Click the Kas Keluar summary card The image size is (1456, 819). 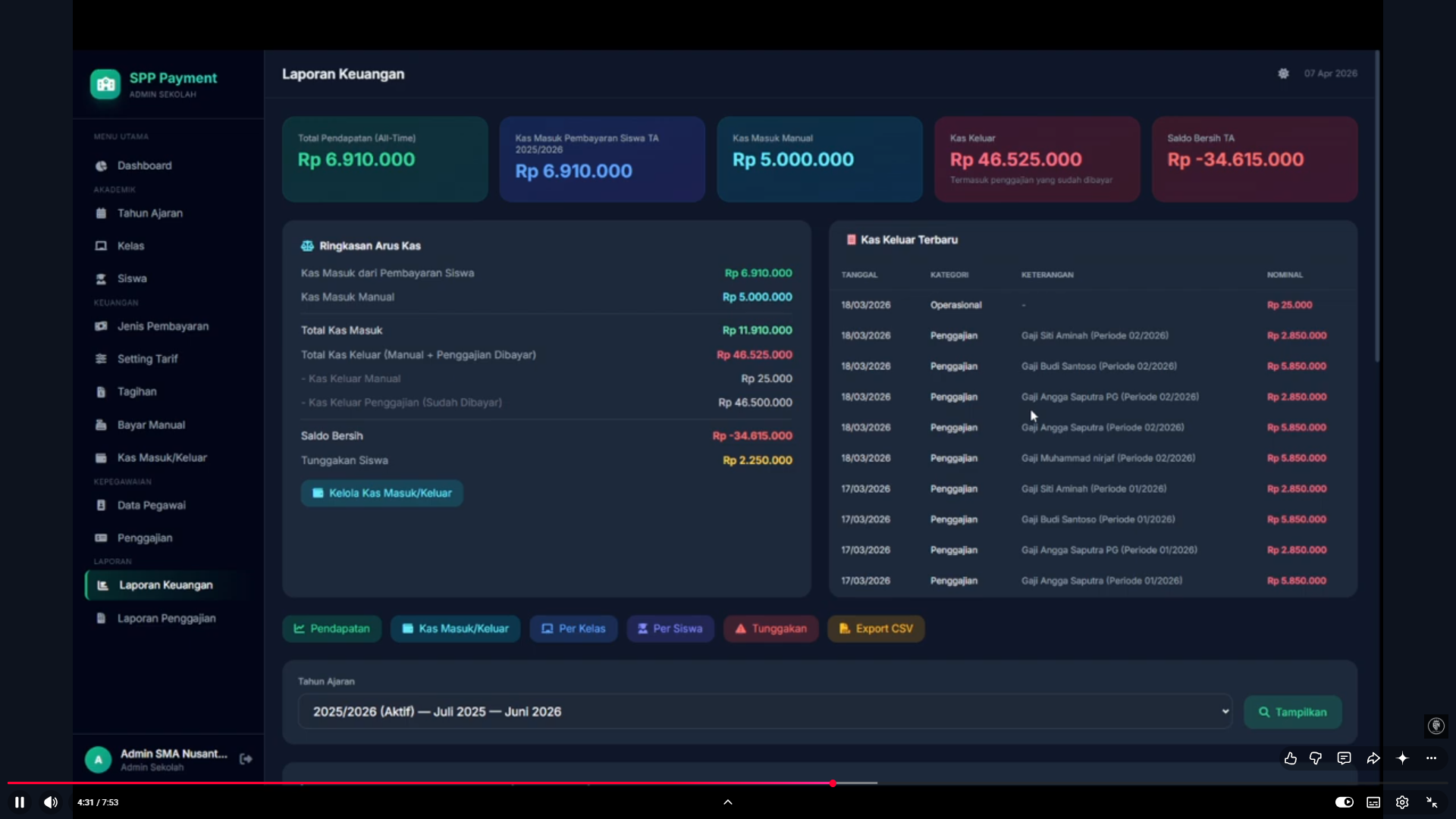coord(1037,159)
